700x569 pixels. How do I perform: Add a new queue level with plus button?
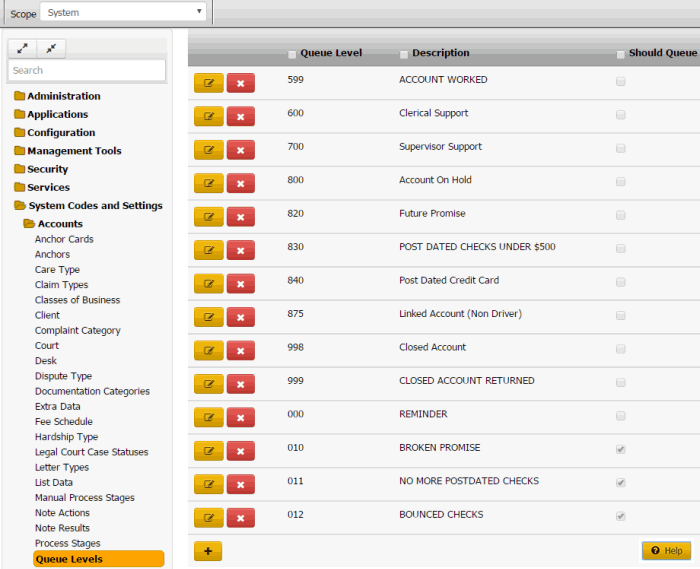[x=208, y=551]
